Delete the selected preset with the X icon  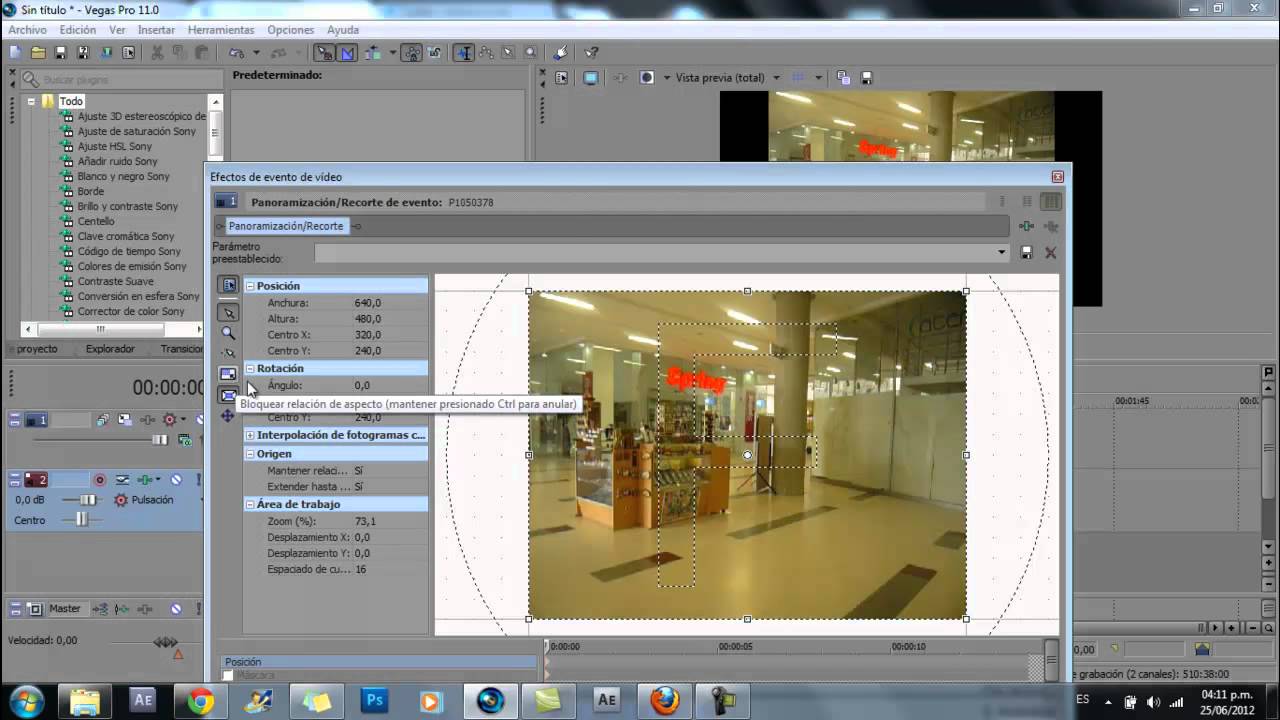pyautogui.click(x=1051, y=251)
